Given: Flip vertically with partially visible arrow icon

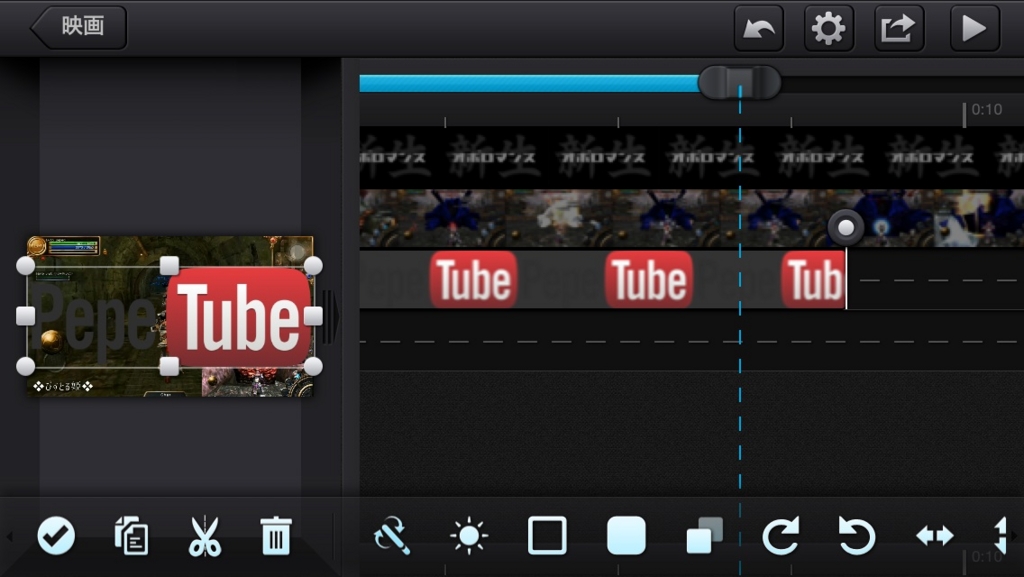Looking at the screenshot, I should (x=1000, y=536).
